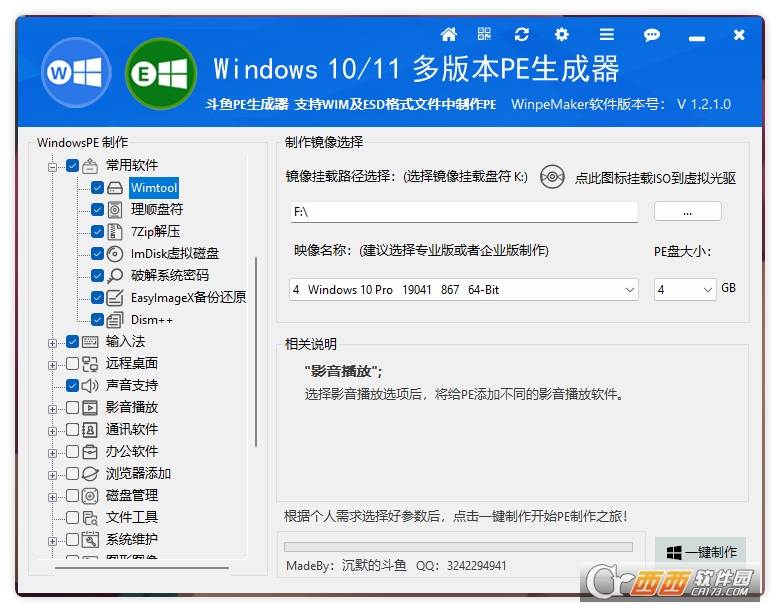Click the 系统维护 tools icon

(x=90, y=540)
